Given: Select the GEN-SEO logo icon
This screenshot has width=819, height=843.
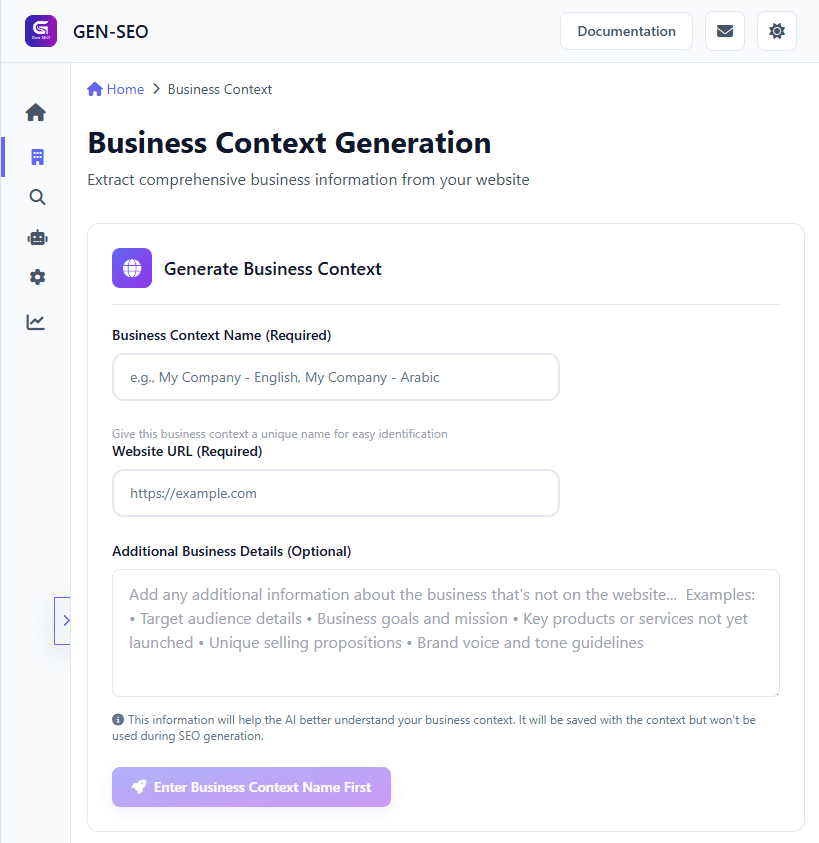Looking at the screenshot, I should coord(40,30).
